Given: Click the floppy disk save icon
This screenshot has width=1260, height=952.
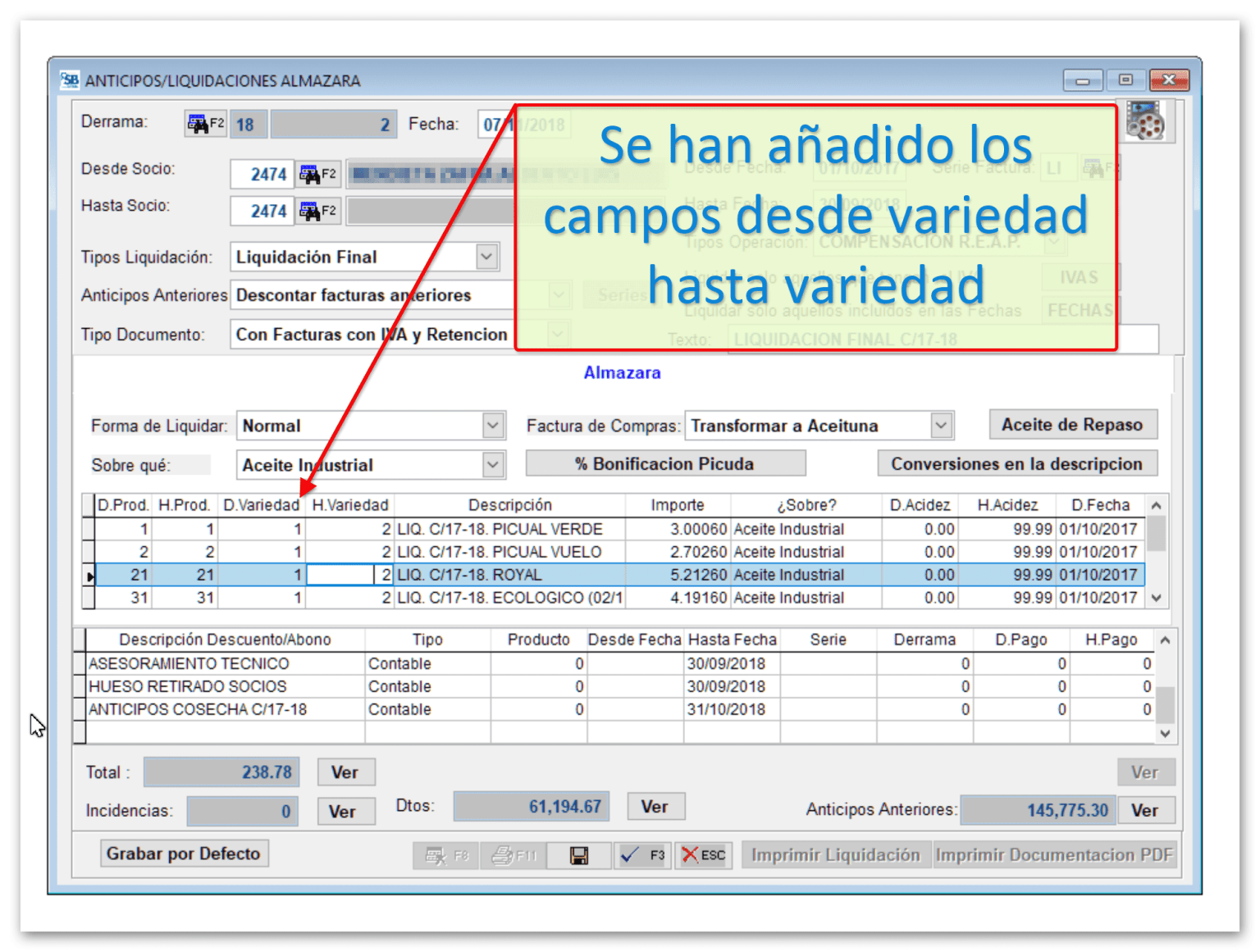Looking at the screenshot, I should click(x=578, y=854).
